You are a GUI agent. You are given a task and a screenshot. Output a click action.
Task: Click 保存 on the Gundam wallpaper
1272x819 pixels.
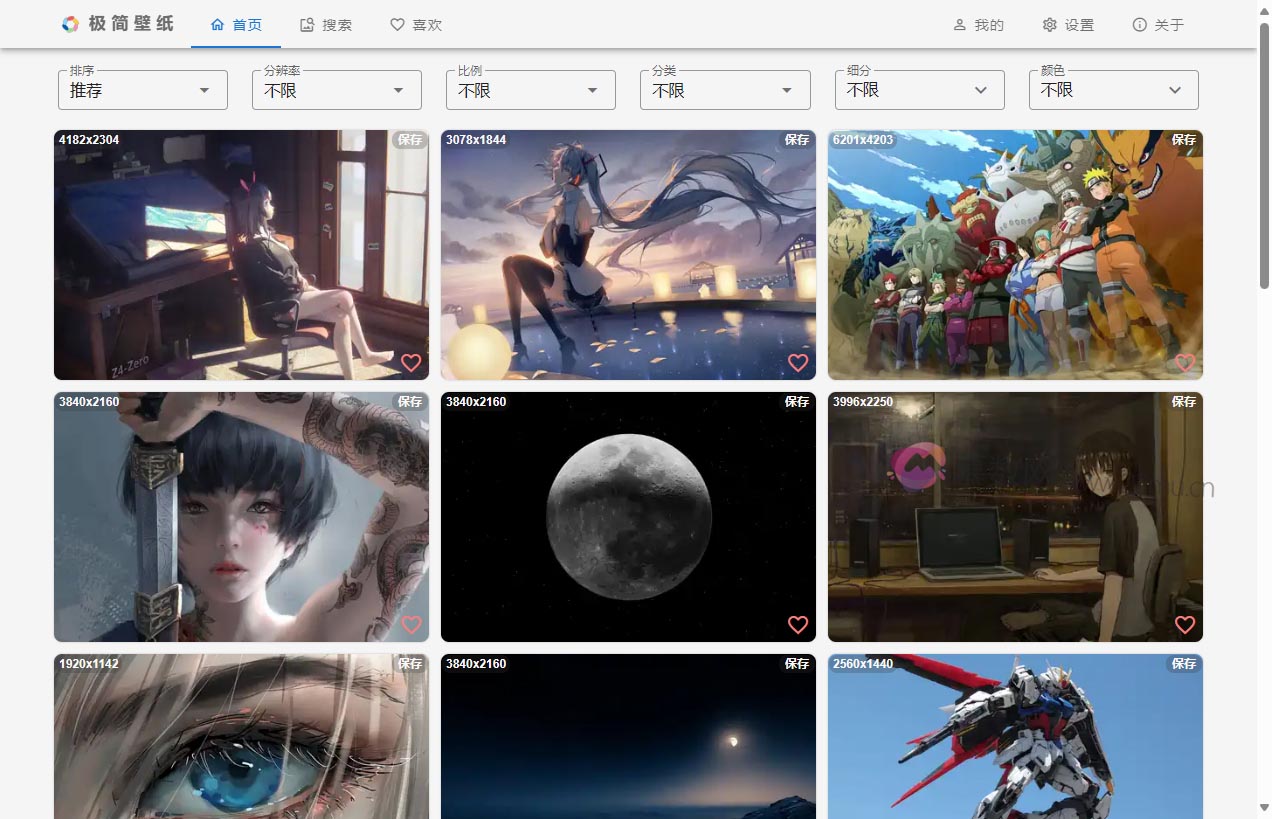coord(1184,663)
